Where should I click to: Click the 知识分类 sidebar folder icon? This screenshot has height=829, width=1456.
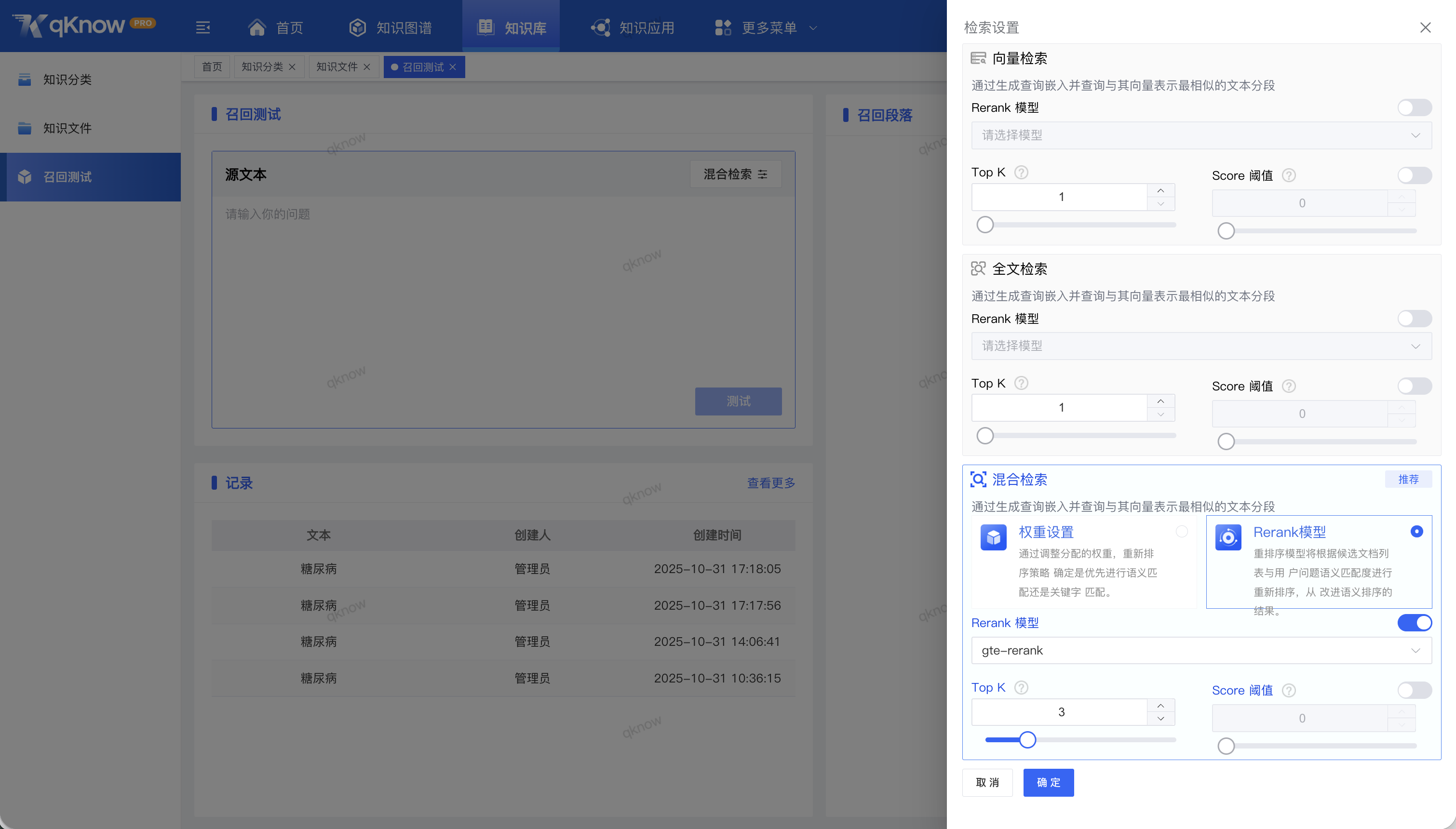pyautogui.click(x=24, y=80)
